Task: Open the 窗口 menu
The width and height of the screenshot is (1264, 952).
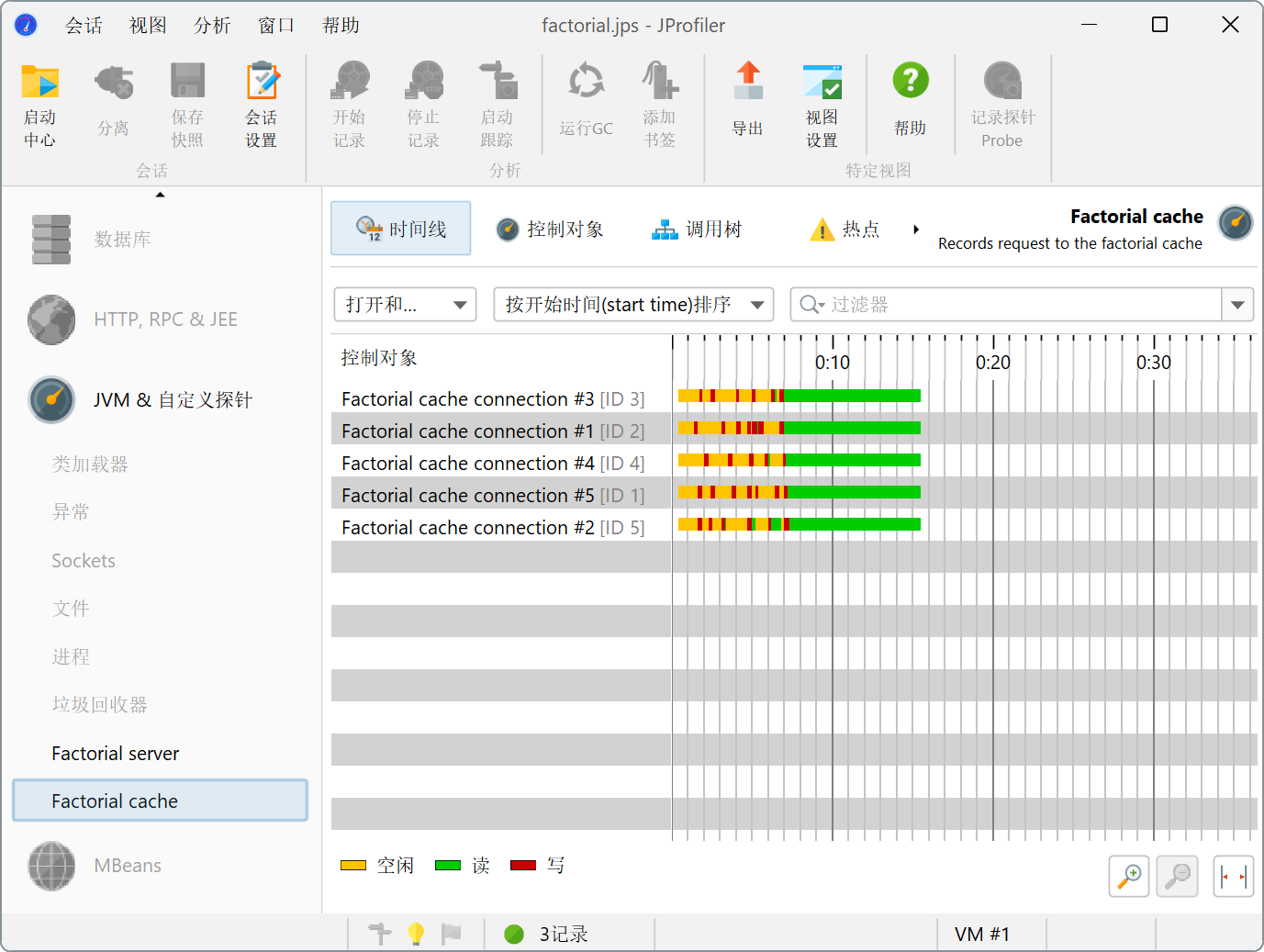Action: (x=276, y=26)
